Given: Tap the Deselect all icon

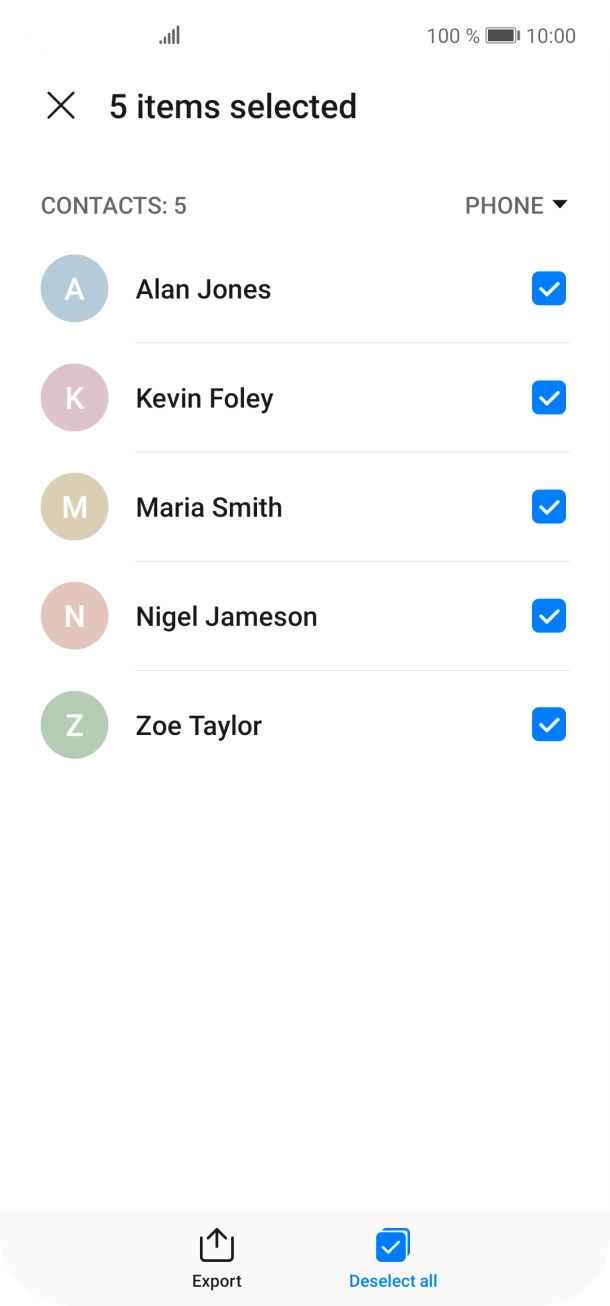Looking at the screenshot, I should coord(393,1245).
